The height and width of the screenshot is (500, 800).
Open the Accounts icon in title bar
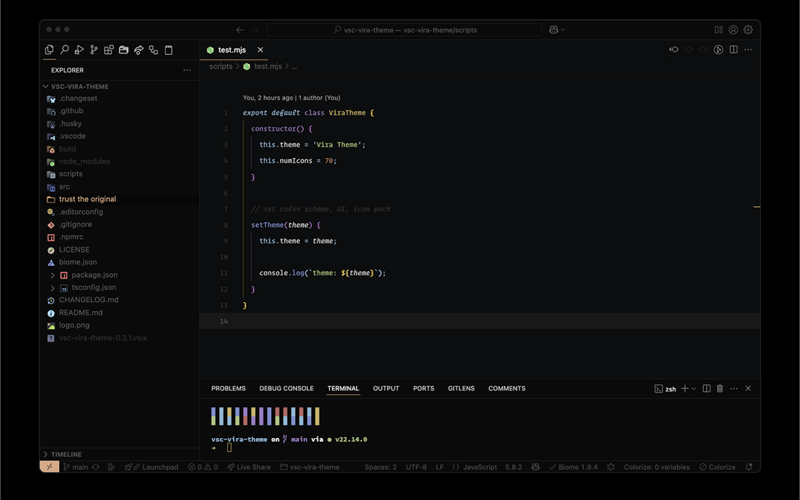(x=733, y=30)
